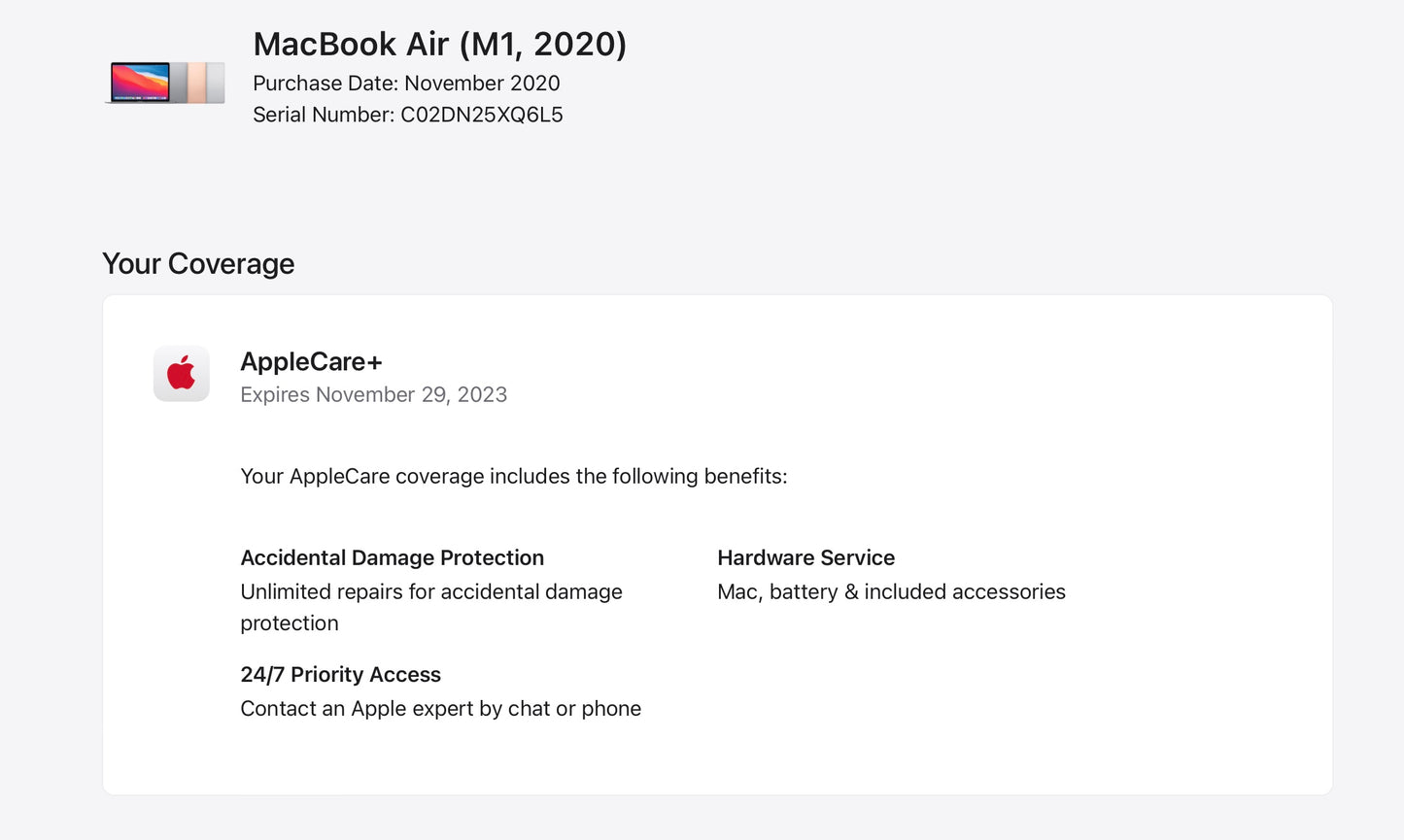Click the gold MacBook in product image
Screen dimensions: 1404x840
click(197, 83)
